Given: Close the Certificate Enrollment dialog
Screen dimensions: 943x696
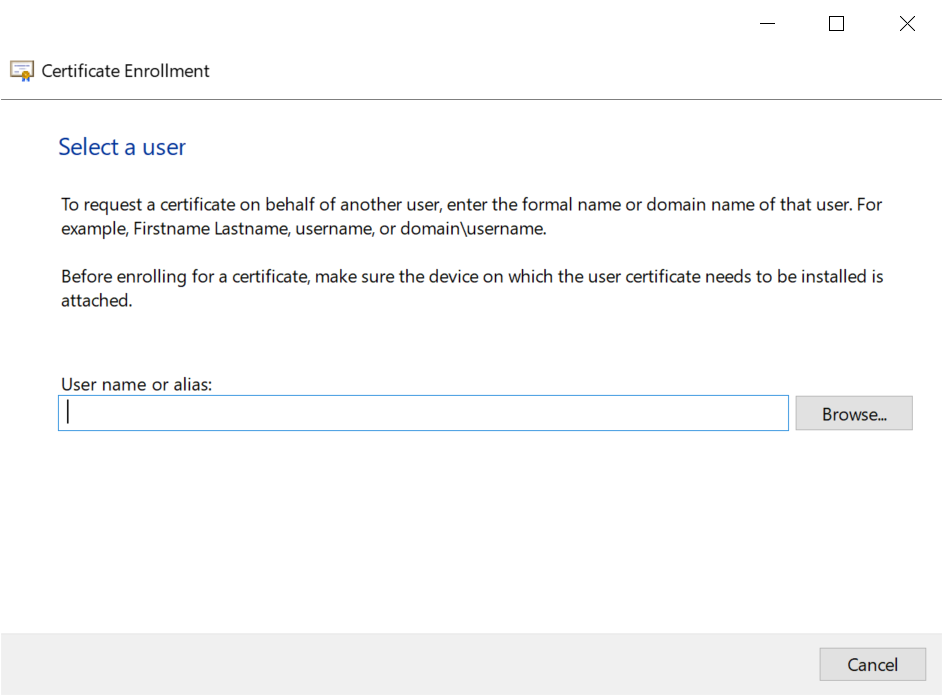Looking at the screenshot, I should 907,24.
